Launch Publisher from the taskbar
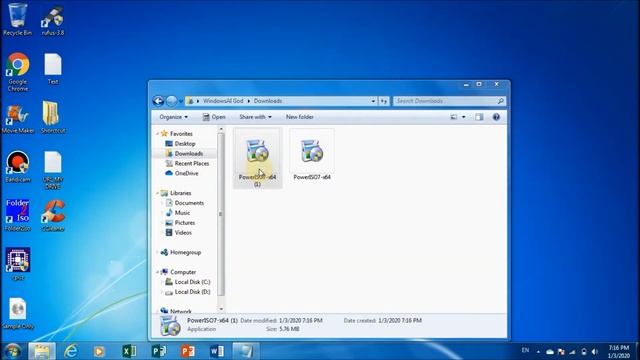Screen dimensions: 640x360 tap(158, 351)
